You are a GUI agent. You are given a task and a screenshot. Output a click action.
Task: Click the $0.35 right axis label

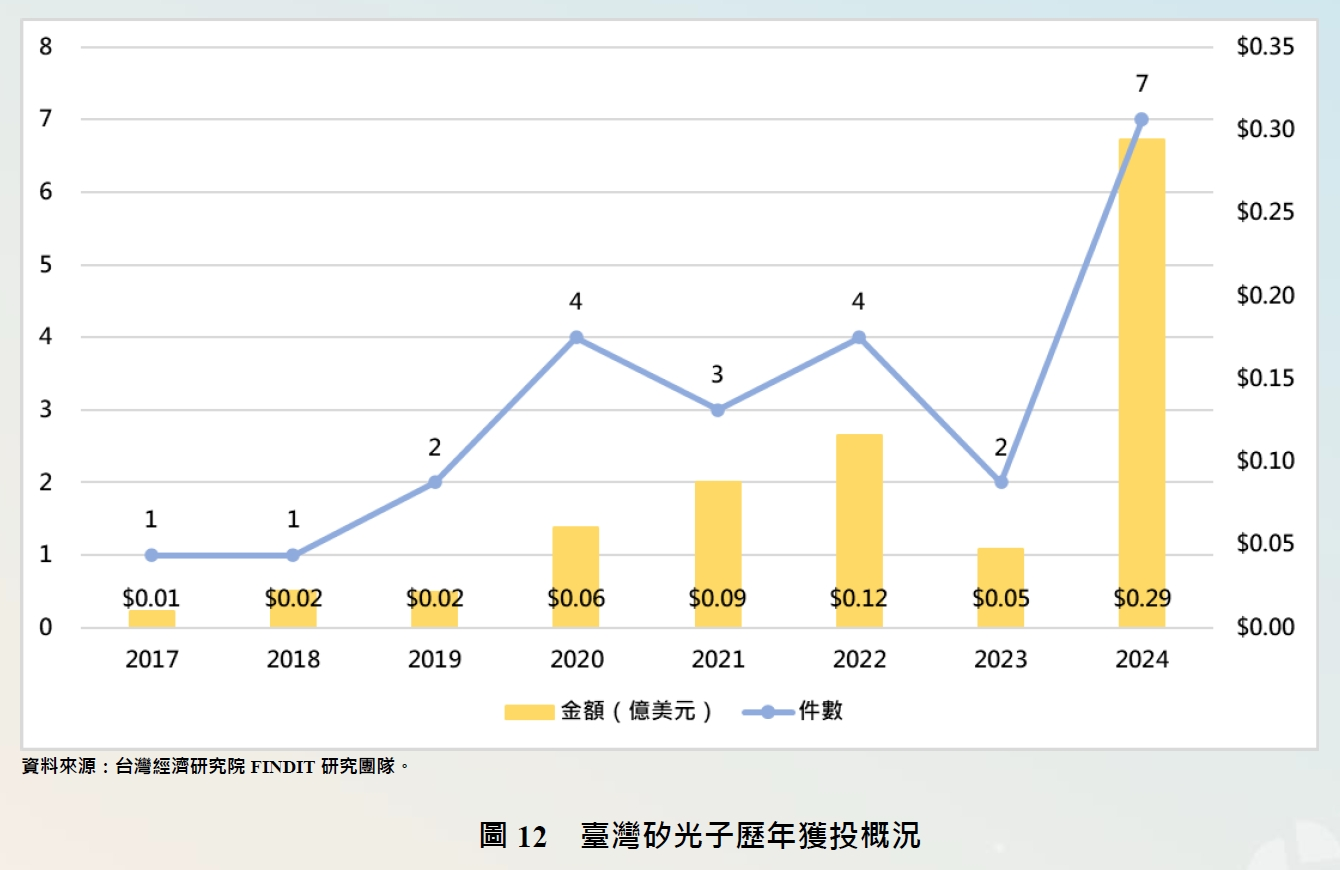click(x=1265, y=47)
